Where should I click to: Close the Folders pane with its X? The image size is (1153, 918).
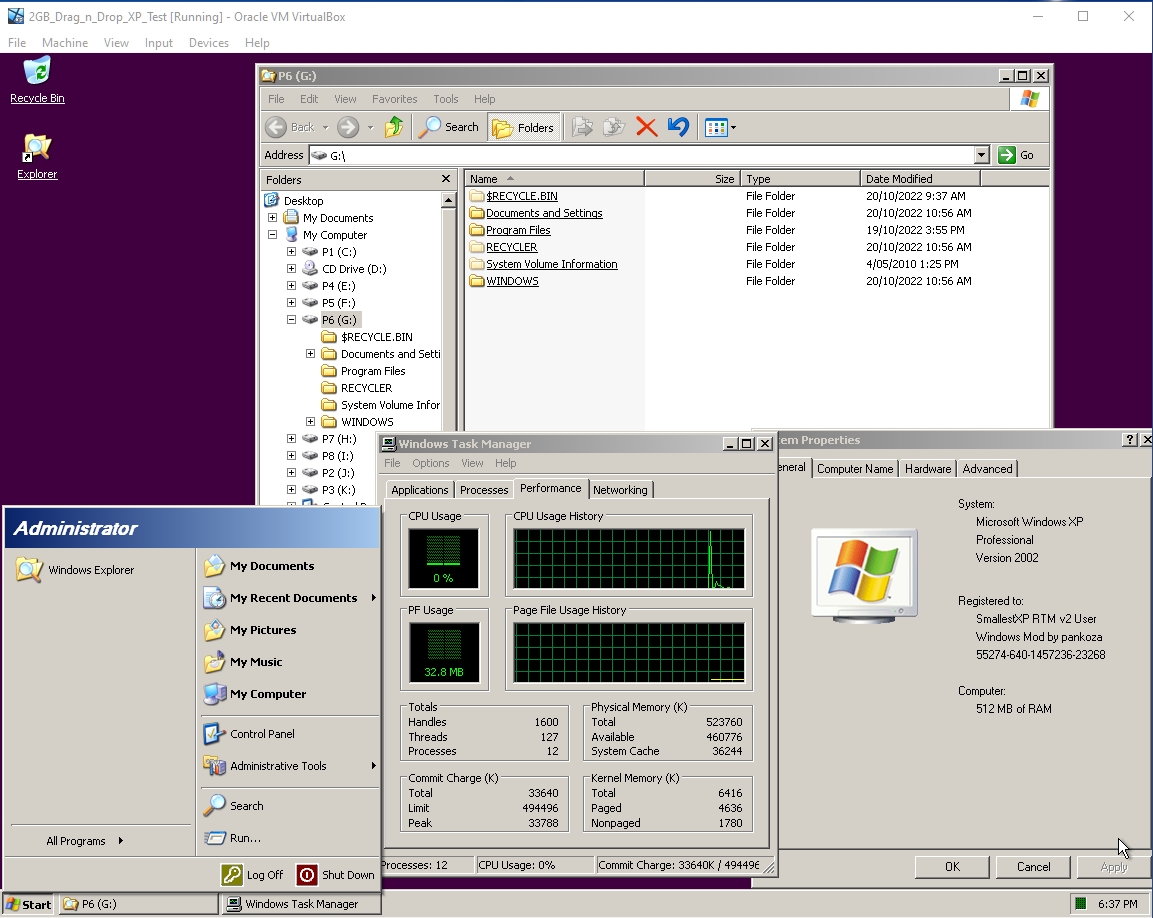[446, 179]
